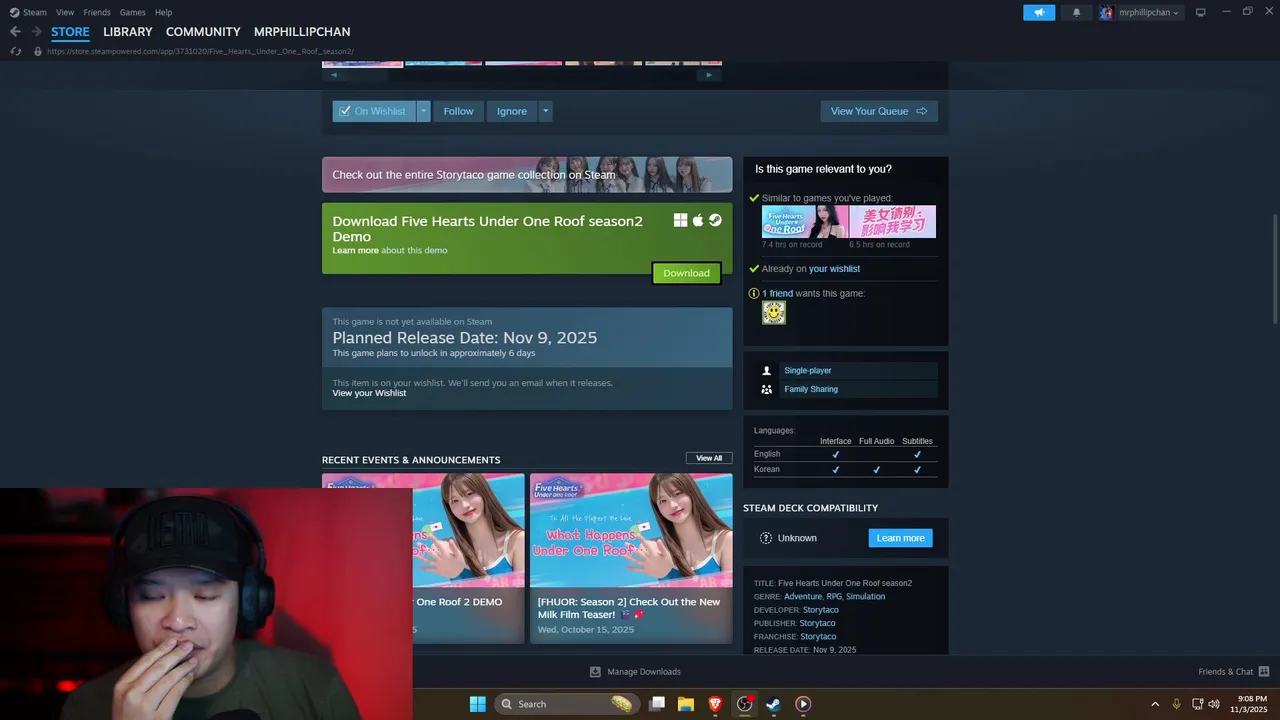
Task: Open Friends & Chat
Action: click(x=1234, y=672)
